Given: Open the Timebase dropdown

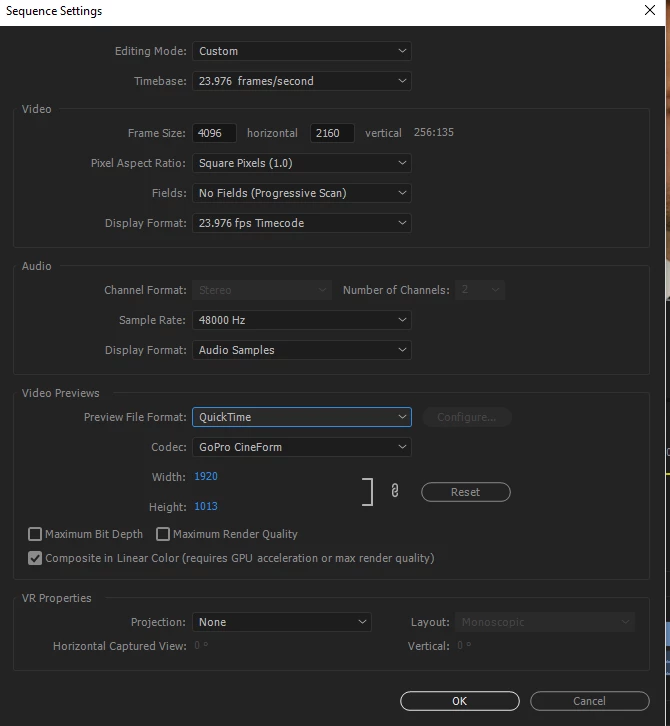Looking at the screenshot, I should pyautogui.click(x=302, y=81).
